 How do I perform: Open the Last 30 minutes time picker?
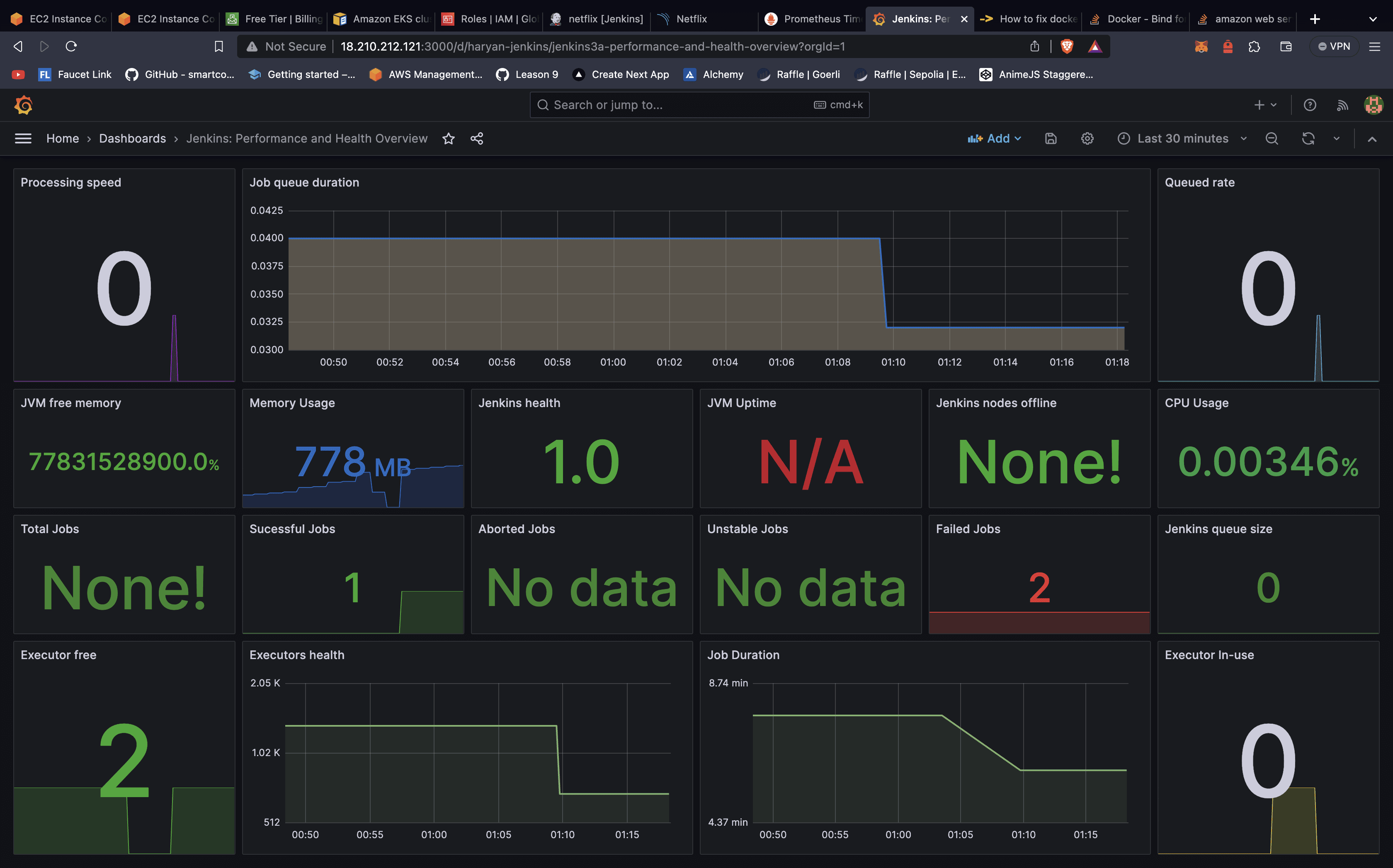tap(1182, 138)
